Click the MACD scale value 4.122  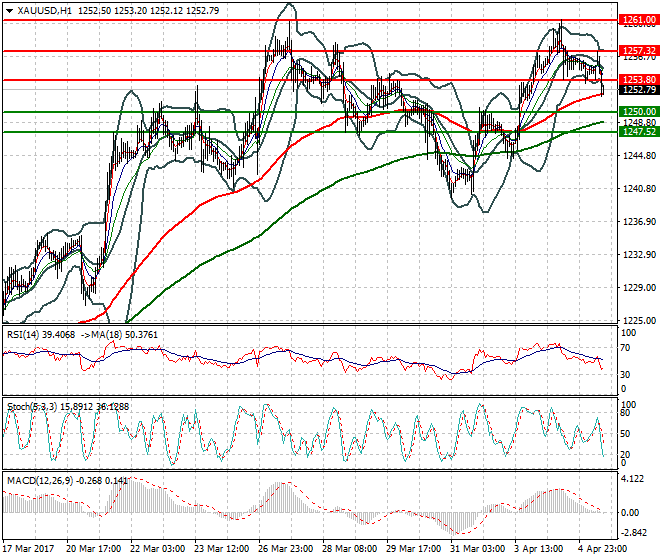(x=632, y=479)
